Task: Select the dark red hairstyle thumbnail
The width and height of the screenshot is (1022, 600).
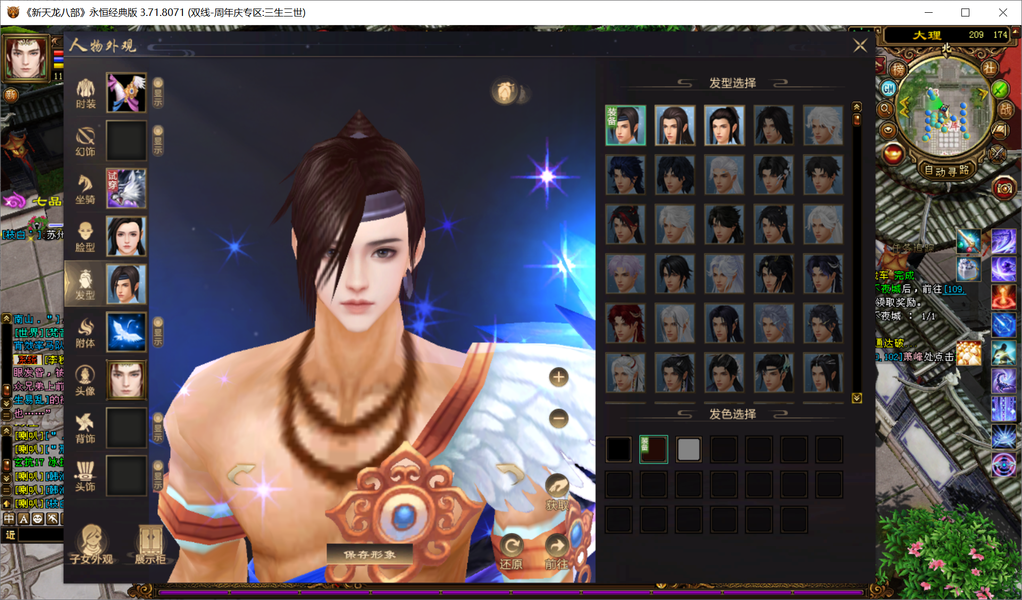Action: [x=626, y=323]
